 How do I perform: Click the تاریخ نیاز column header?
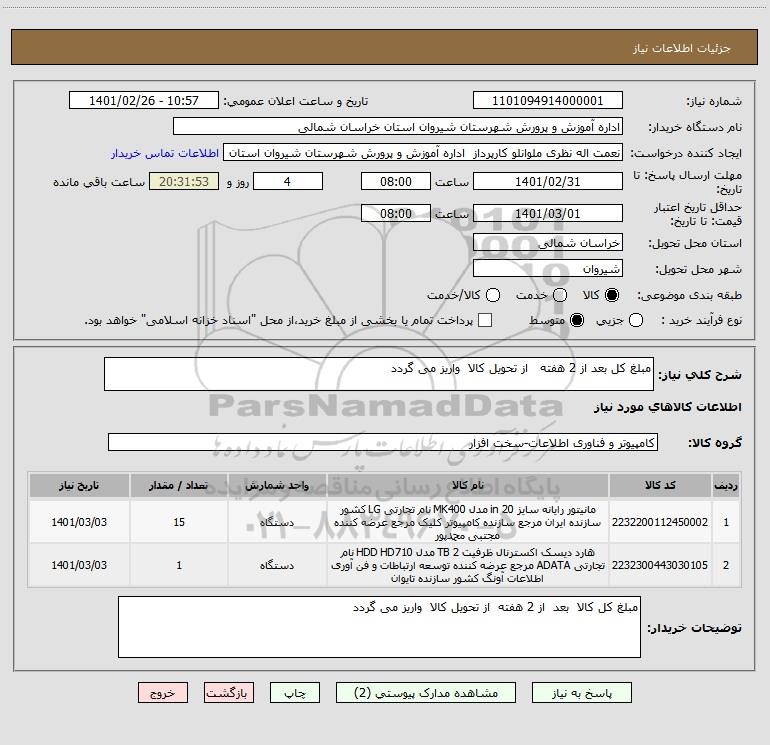click(79, 486)
